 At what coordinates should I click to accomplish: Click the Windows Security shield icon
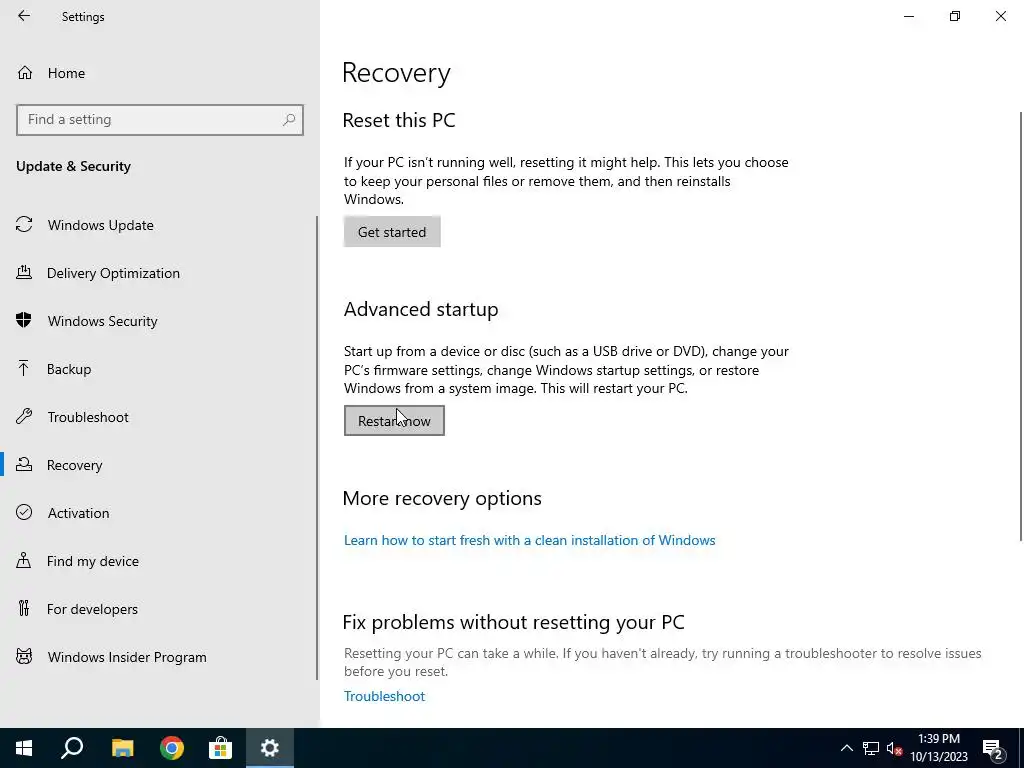(x=24, y=320)
